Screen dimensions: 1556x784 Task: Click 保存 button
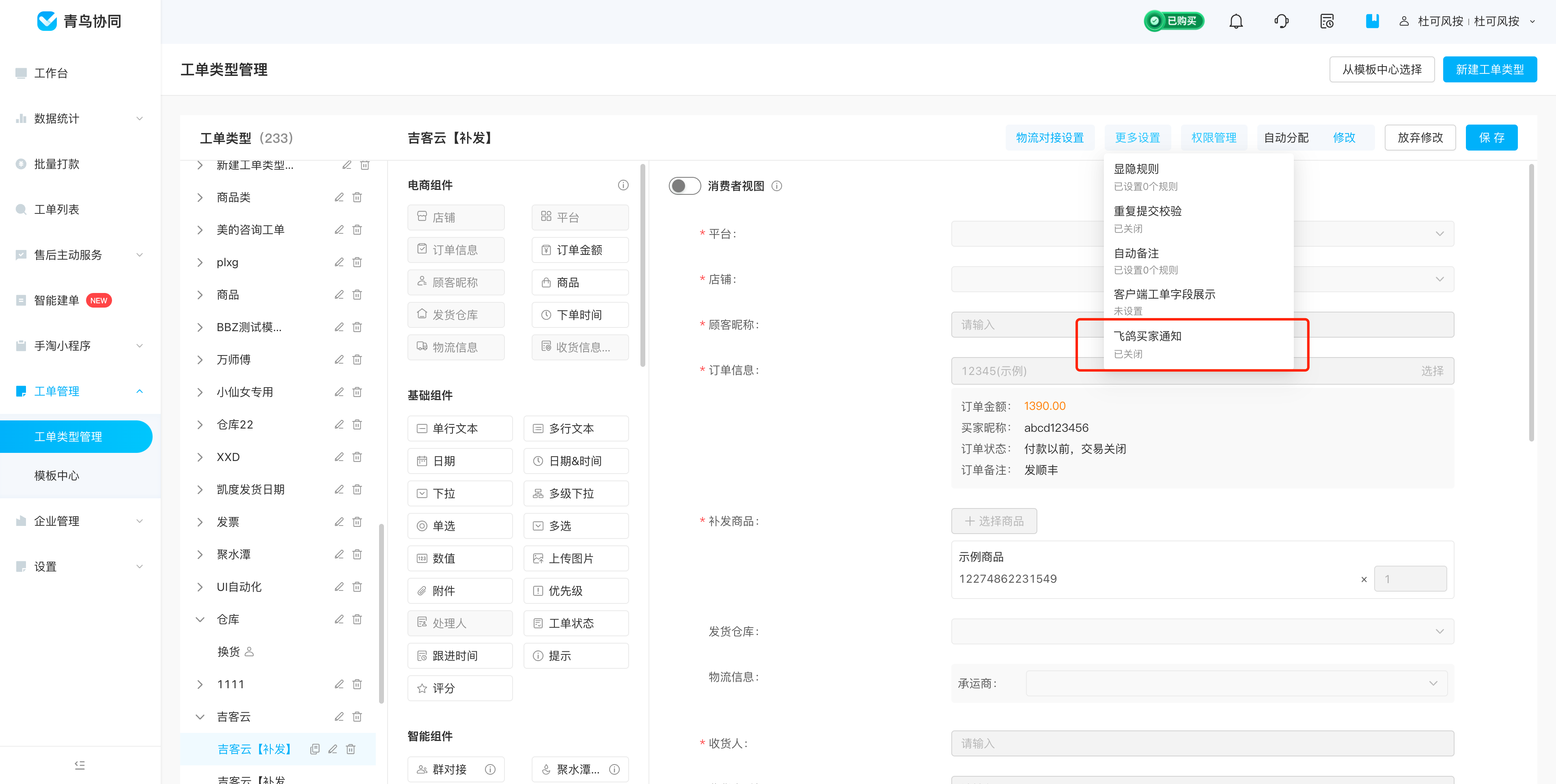1491,138
